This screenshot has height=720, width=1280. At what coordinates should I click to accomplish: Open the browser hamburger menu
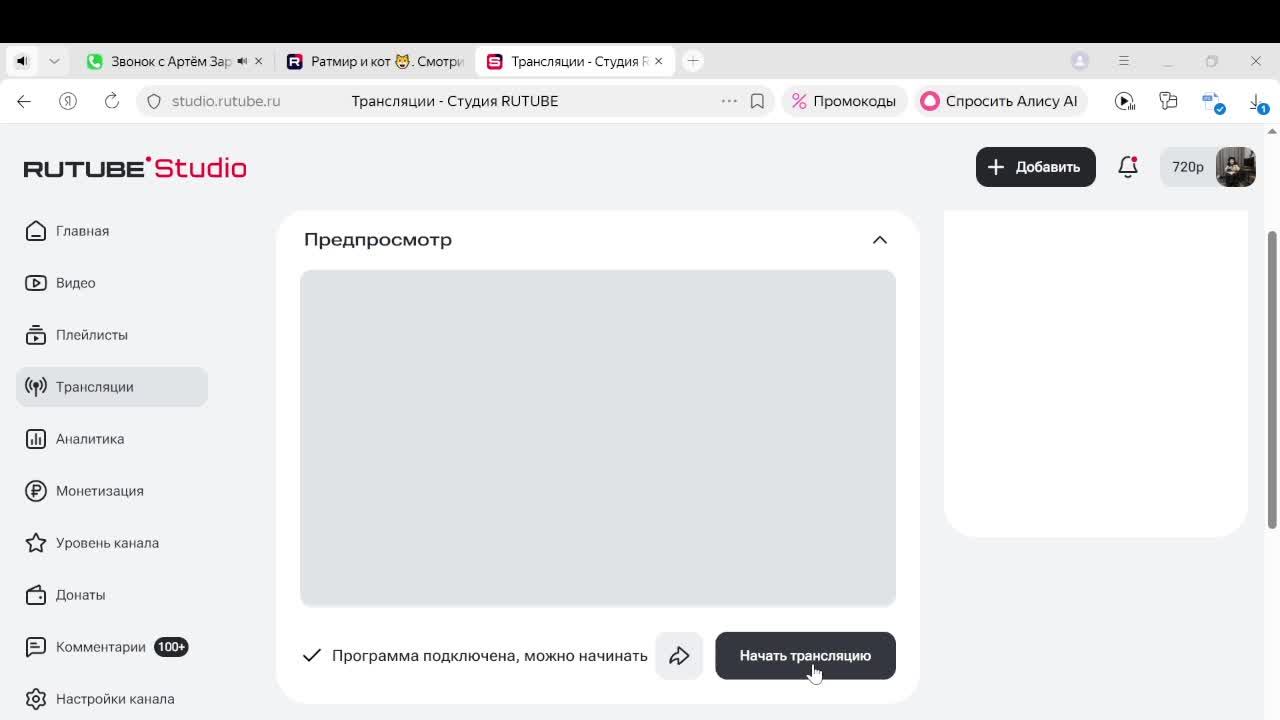point(1124,61)
